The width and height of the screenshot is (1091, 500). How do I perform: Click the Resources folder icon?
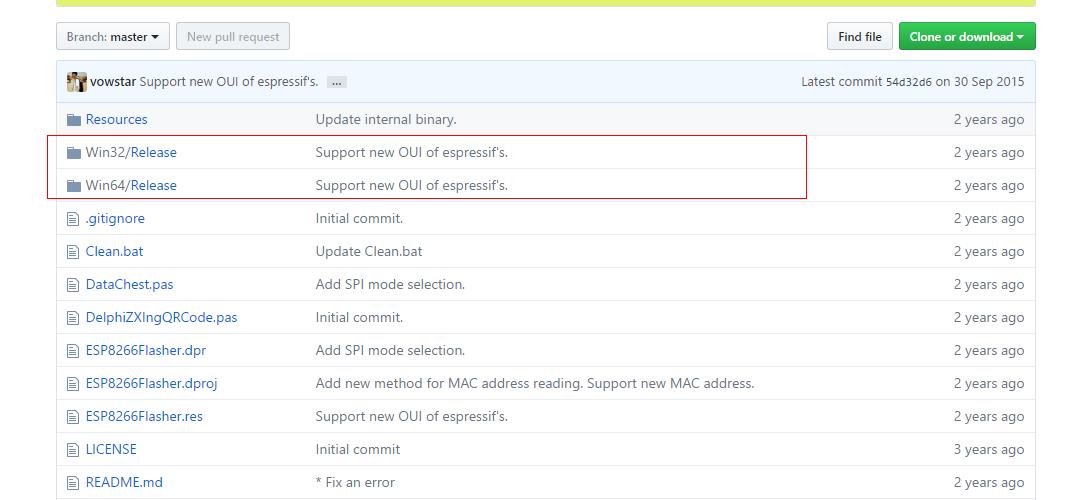[x=74, y=120]
